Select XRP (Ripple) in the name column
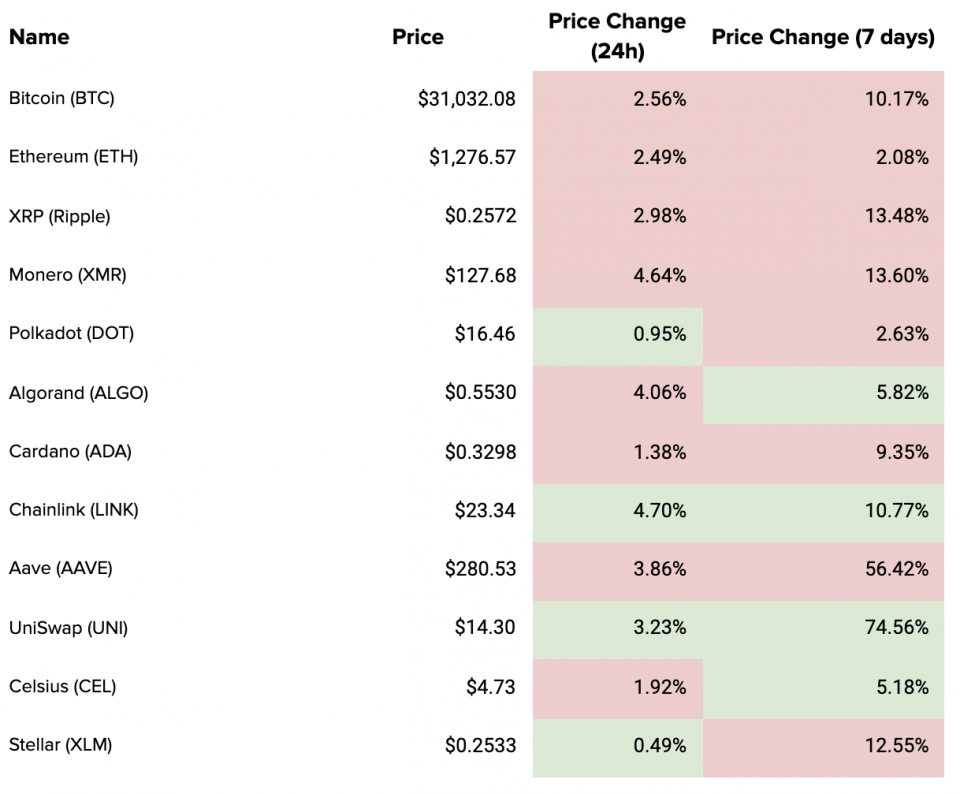Image resolution: width=960 pixels, height=794 pixels. pyautogui.click(x=59, y=216)
